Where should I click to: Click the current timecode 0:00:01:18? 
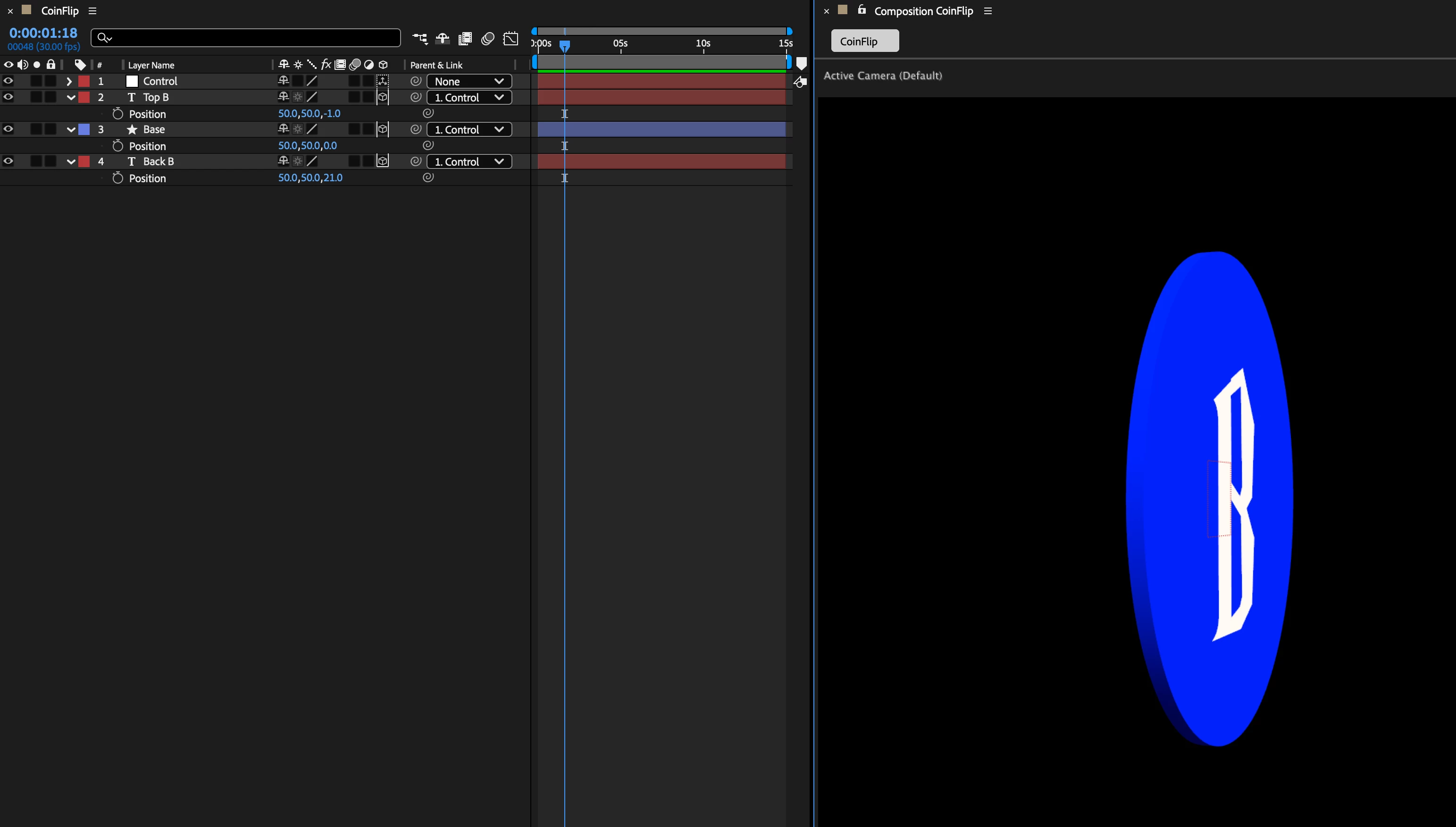[43, 33]
